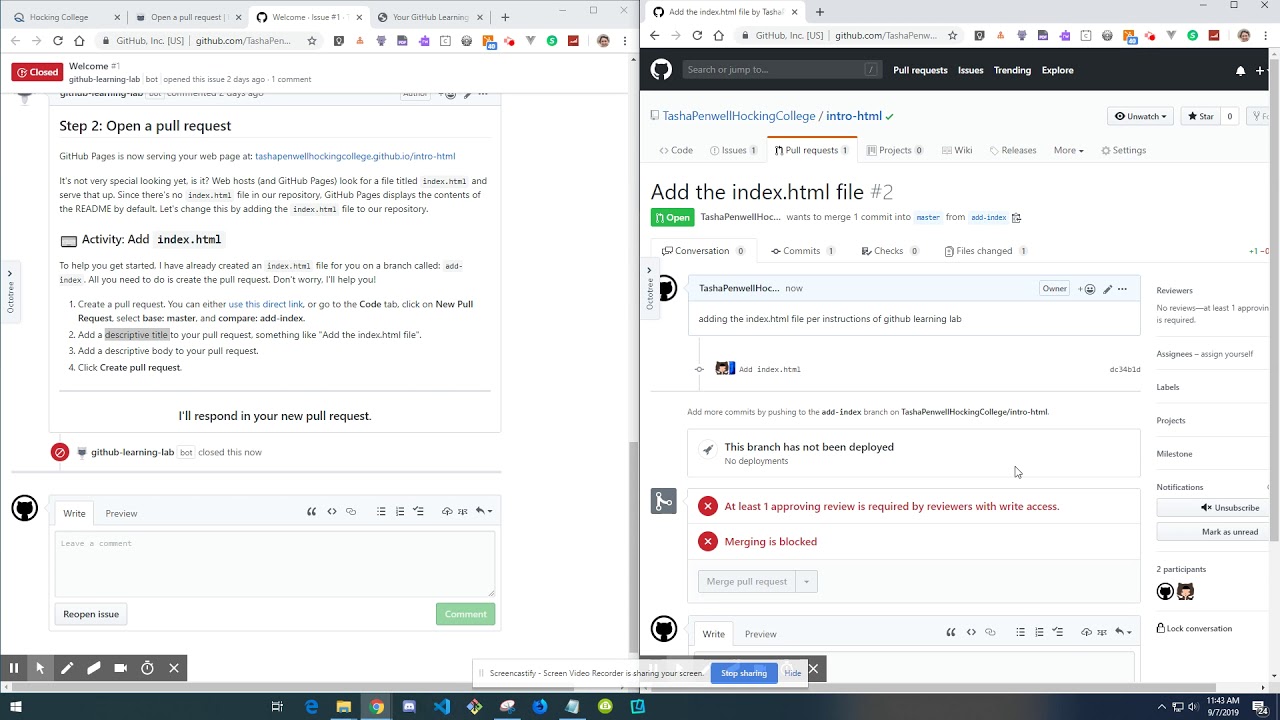Open the repository Settings tab

click(1124, 150)
